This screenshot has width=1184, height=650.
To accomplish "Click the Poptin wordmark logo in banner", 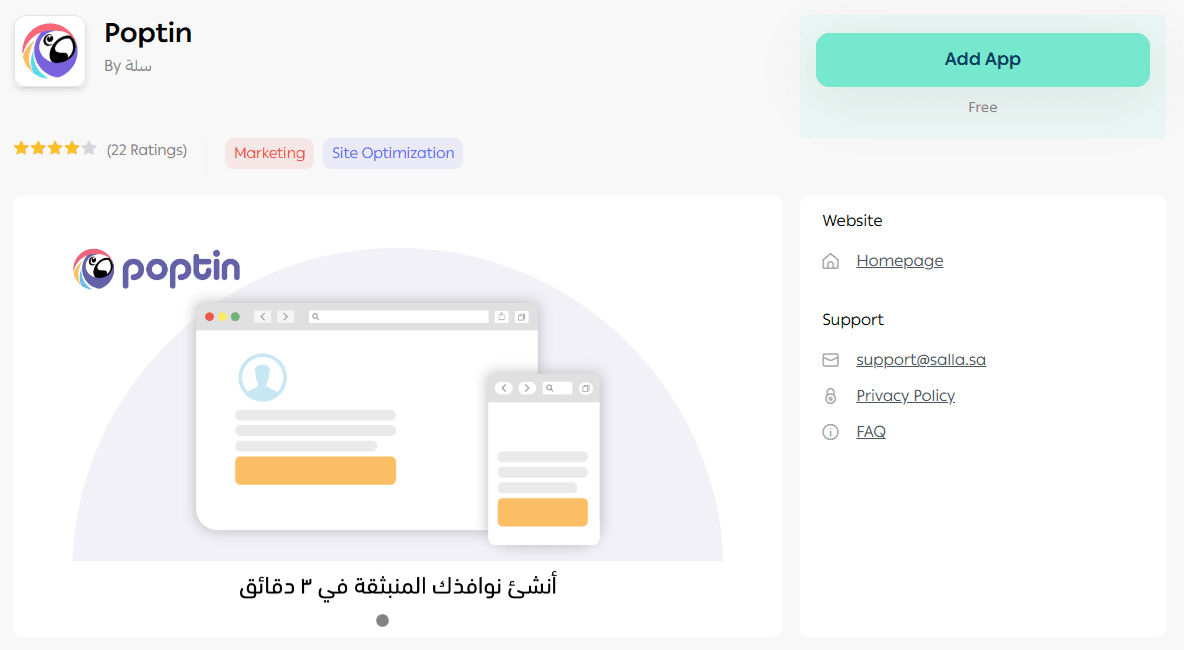I will tap(157, 269).
